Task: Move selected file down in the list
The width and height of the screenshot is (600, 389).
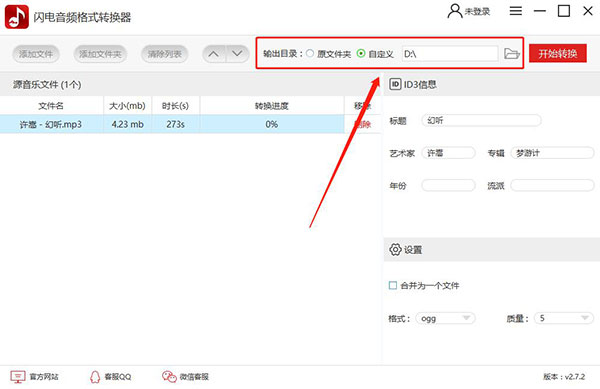Action: pyautogui.click(x=238, y=54)
